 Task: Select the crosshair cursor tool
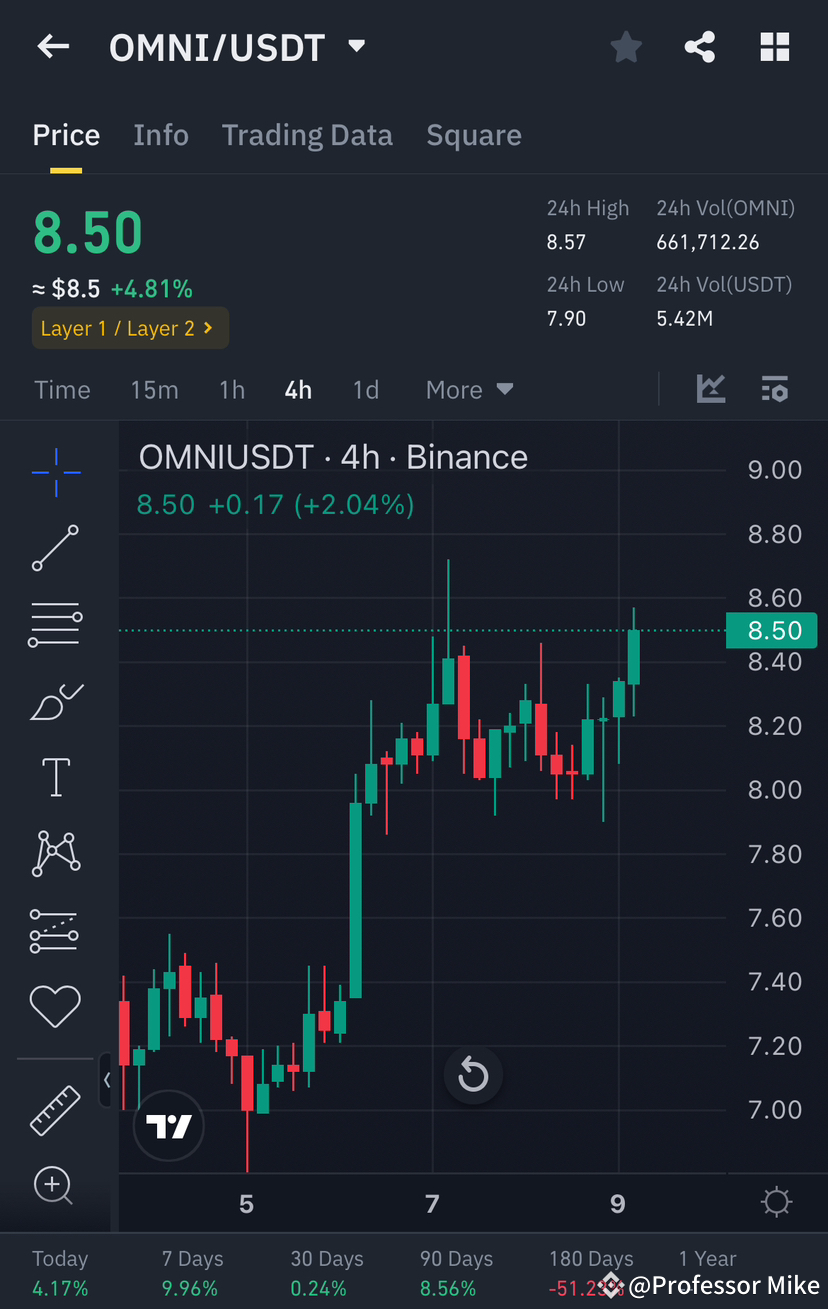tap(55, 472)
